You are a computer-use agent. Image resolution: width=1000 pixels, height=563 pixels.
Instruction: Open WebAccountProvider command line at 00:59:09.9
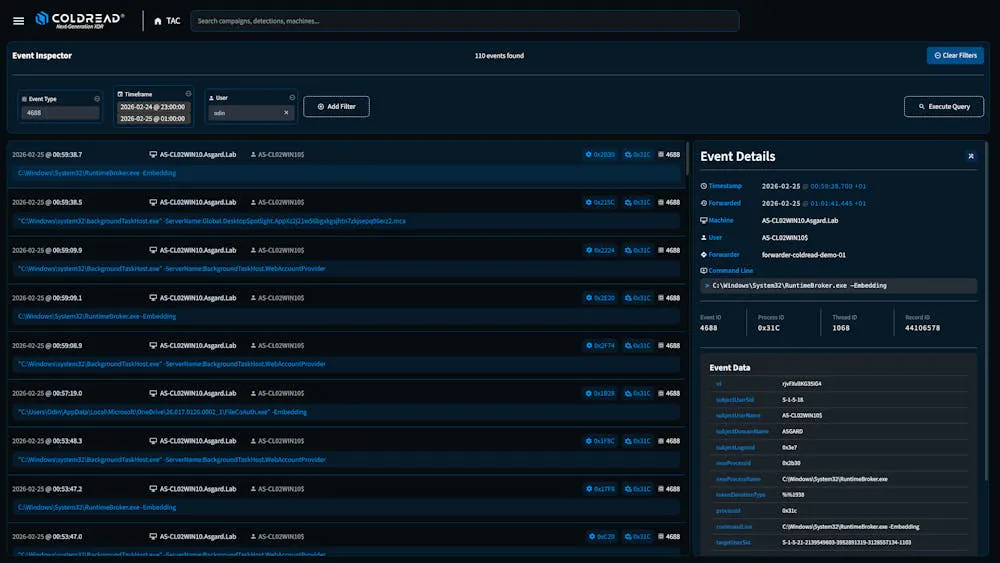(346, 268)
